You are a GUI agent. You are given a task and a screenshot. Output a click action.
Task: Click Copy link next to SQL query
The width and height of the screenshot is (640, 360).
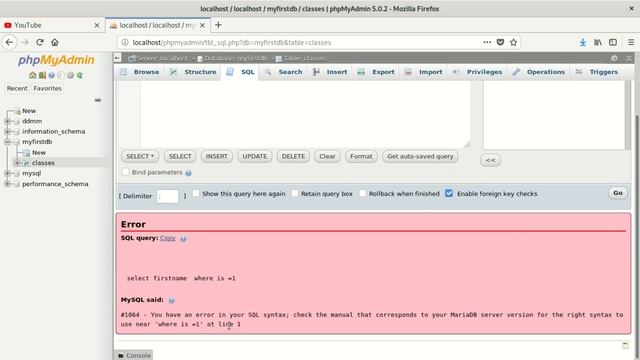tap(168, 238)
